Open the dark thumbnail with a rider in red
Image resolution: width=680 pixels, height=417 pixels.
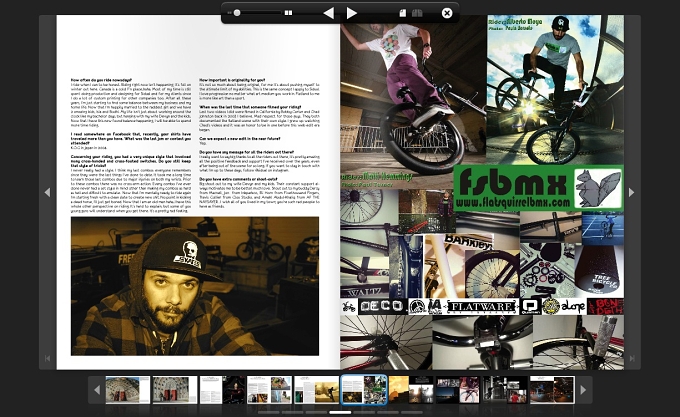pos(505,390)
